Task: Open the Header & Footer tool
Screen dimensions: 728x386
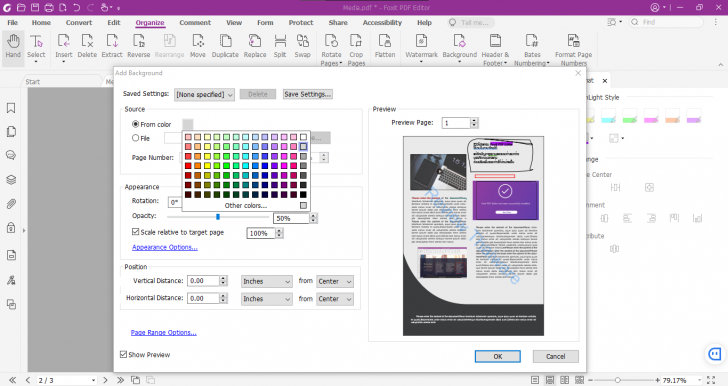Action: click(x=495, y=49)
